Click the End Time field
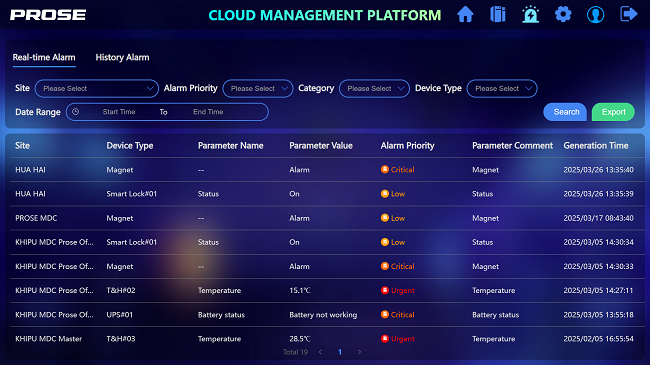 point(208,112)
